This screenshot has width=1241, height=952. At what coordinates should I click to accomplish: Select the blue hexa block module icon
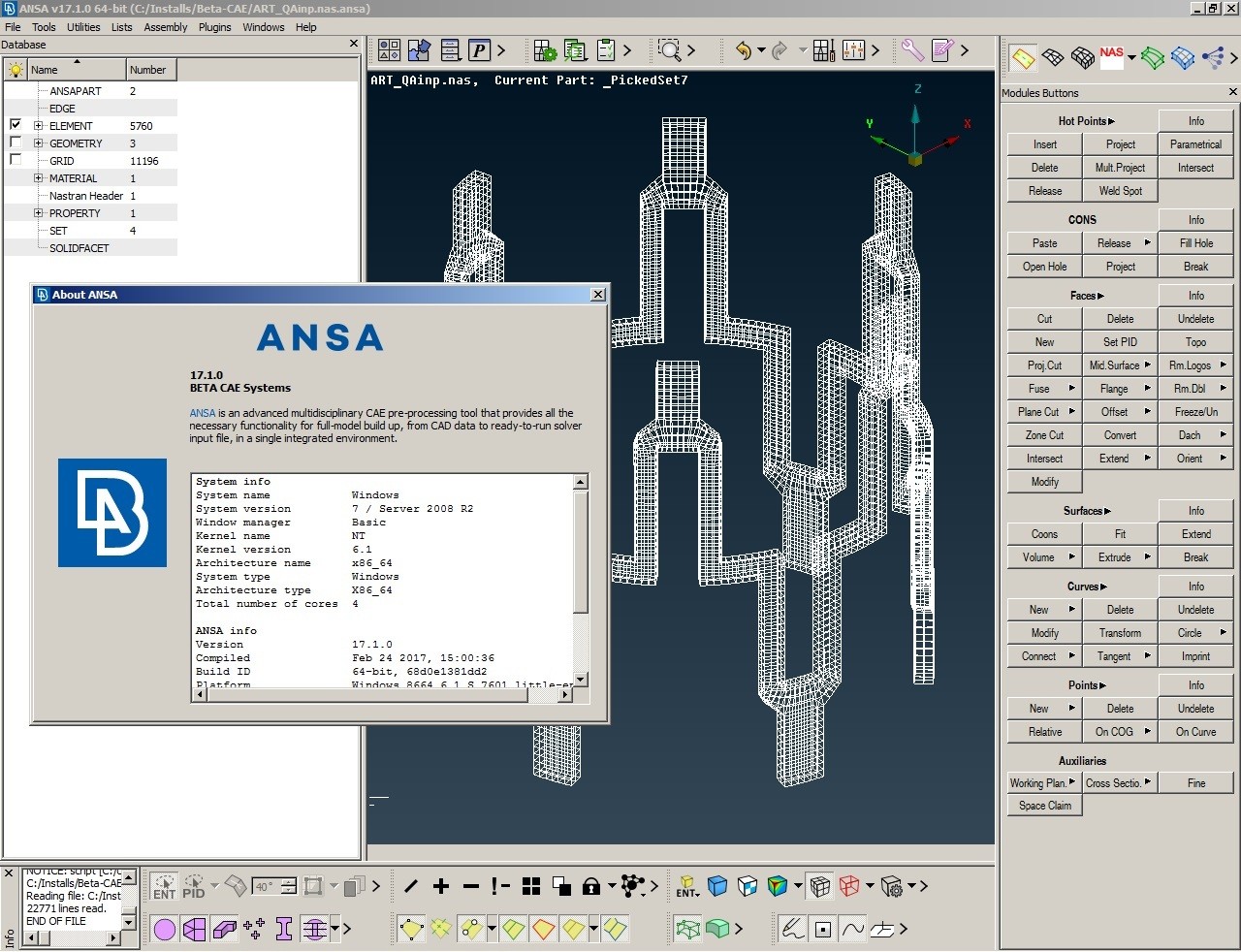1183,58
